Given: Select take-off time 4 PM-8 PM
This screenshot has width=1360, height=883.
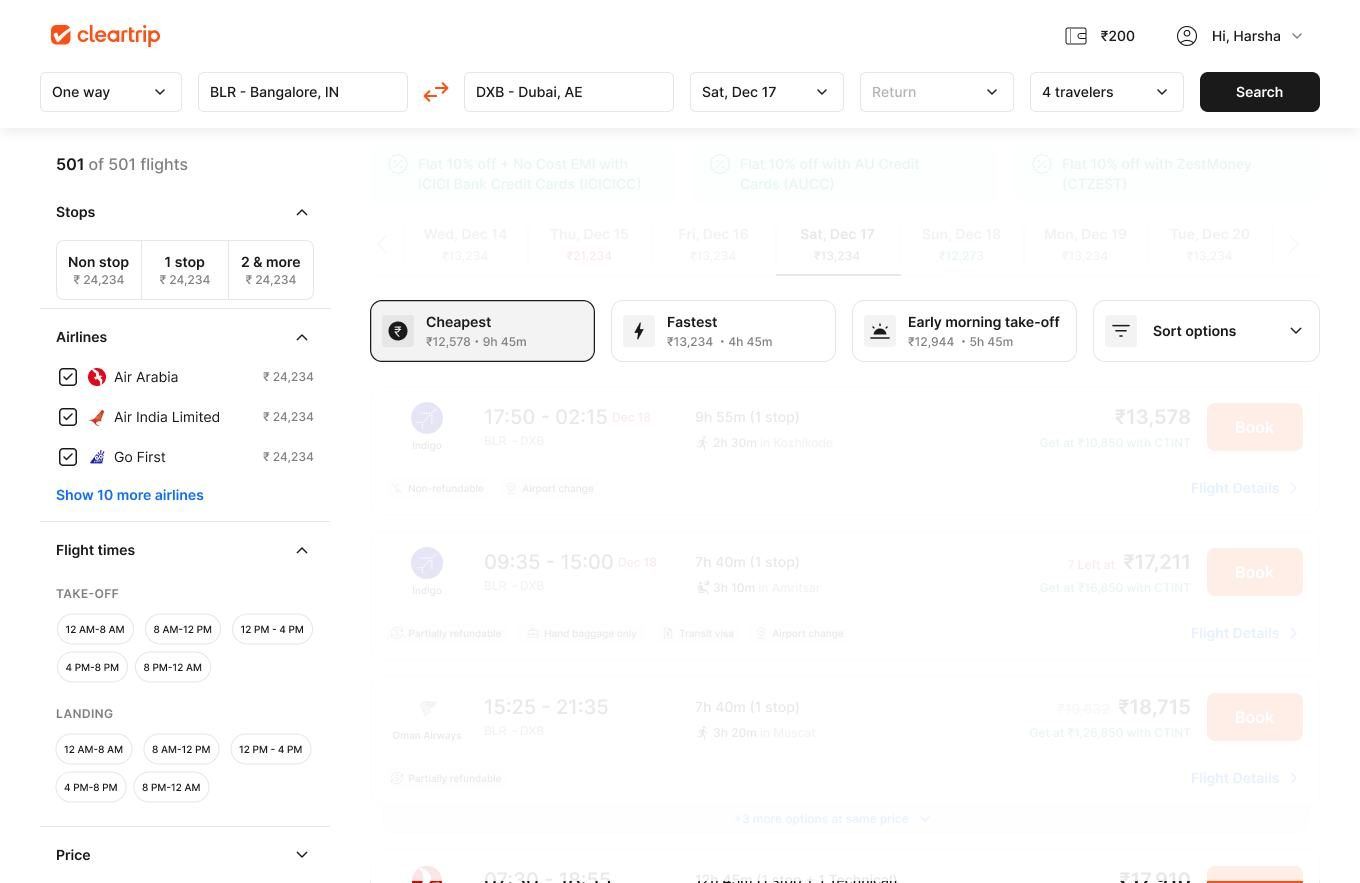Looking at the screenshot, I should click(x=92, y=667).
